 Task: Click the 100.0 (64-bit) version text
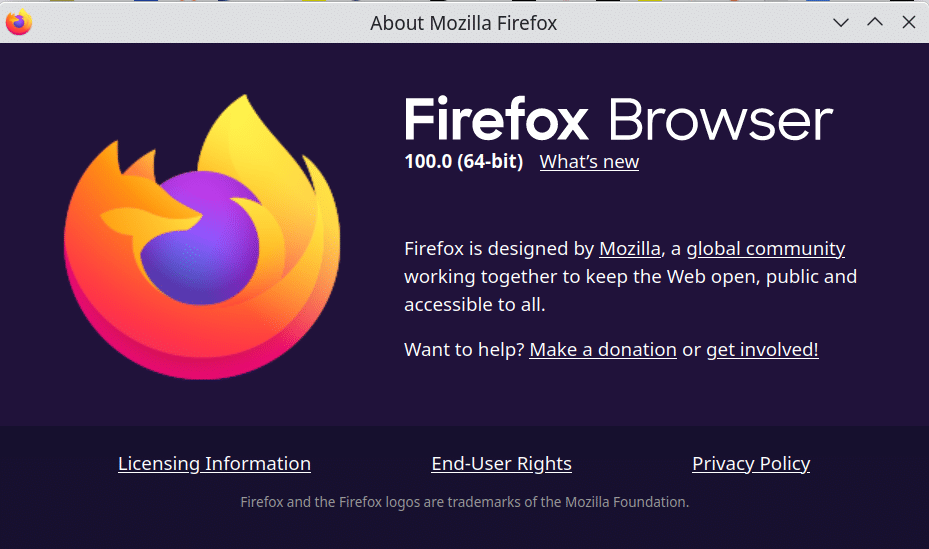(464, 161)
